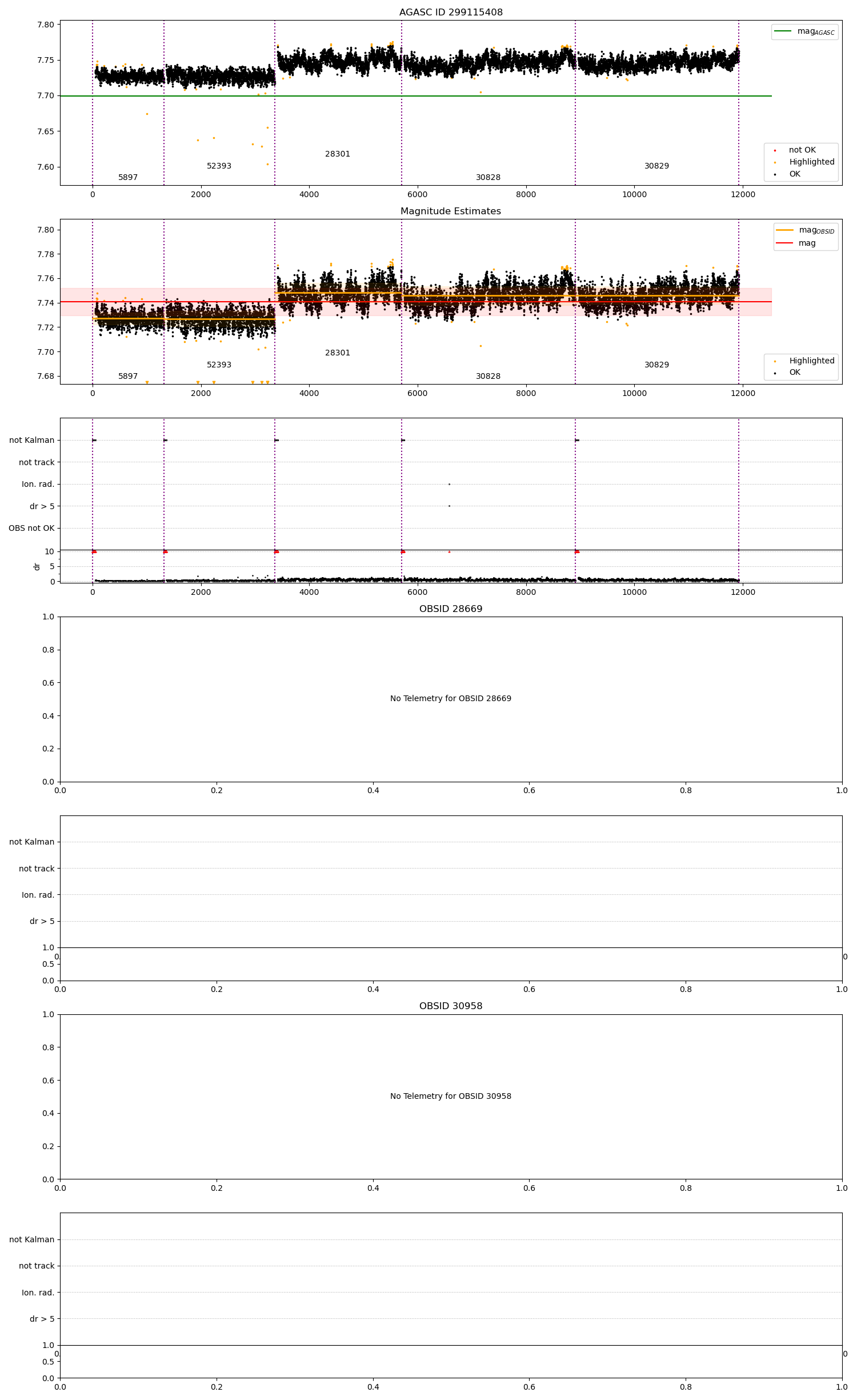This screenshot has height=1400, width=857.
Task: Click 'No Telemetry for OBSID 28669' message
Action: point(451,698)
